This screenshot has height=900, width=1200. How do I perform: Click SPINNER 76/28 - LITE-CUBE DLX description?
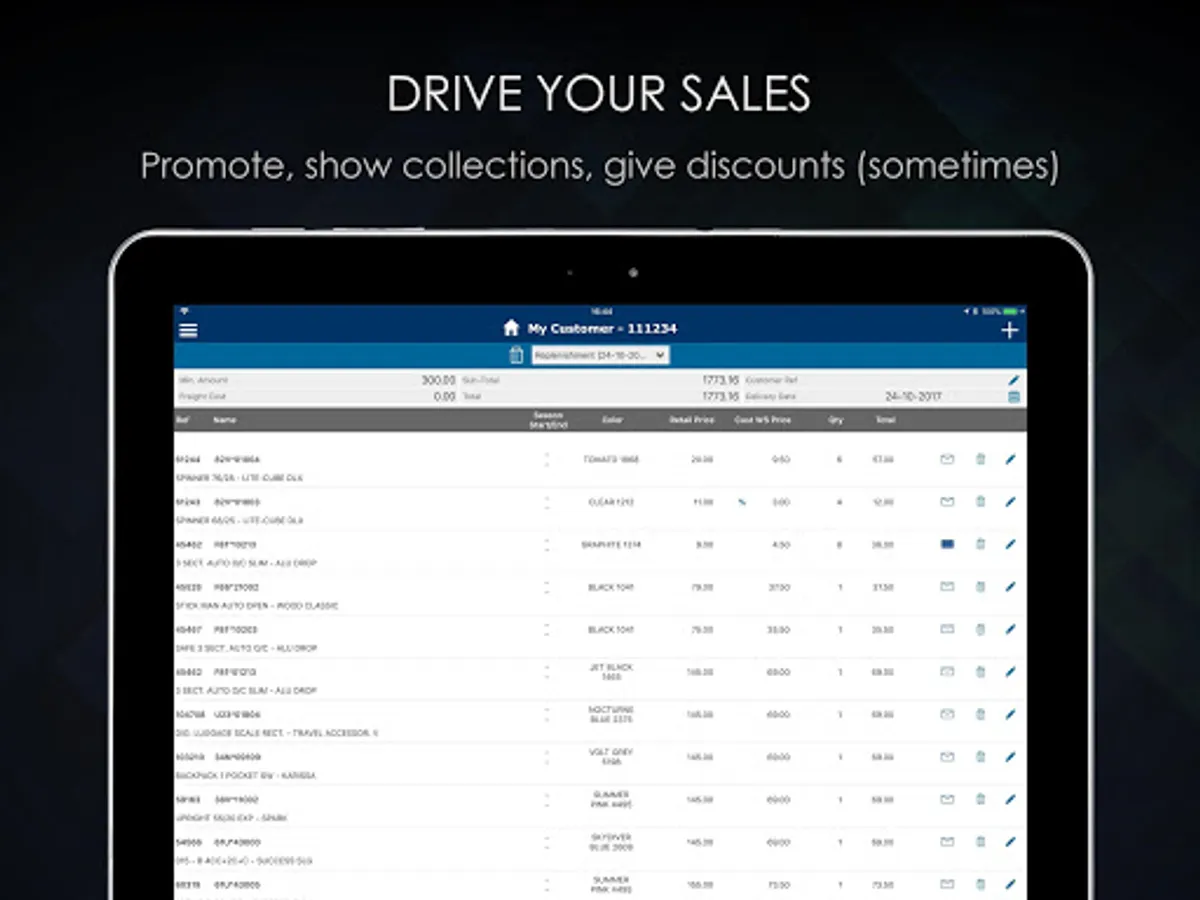click(239, 478)
